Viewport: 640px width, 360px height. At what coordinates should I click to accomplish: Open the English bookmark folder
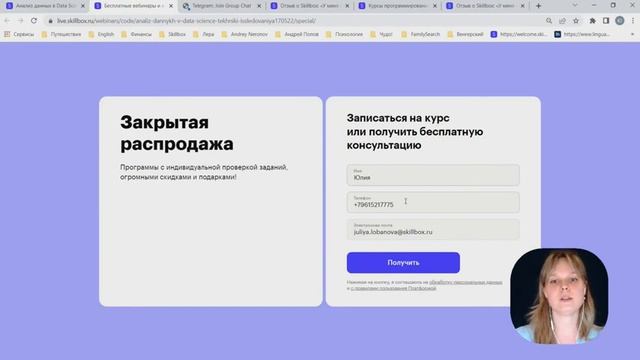point(101,34)
